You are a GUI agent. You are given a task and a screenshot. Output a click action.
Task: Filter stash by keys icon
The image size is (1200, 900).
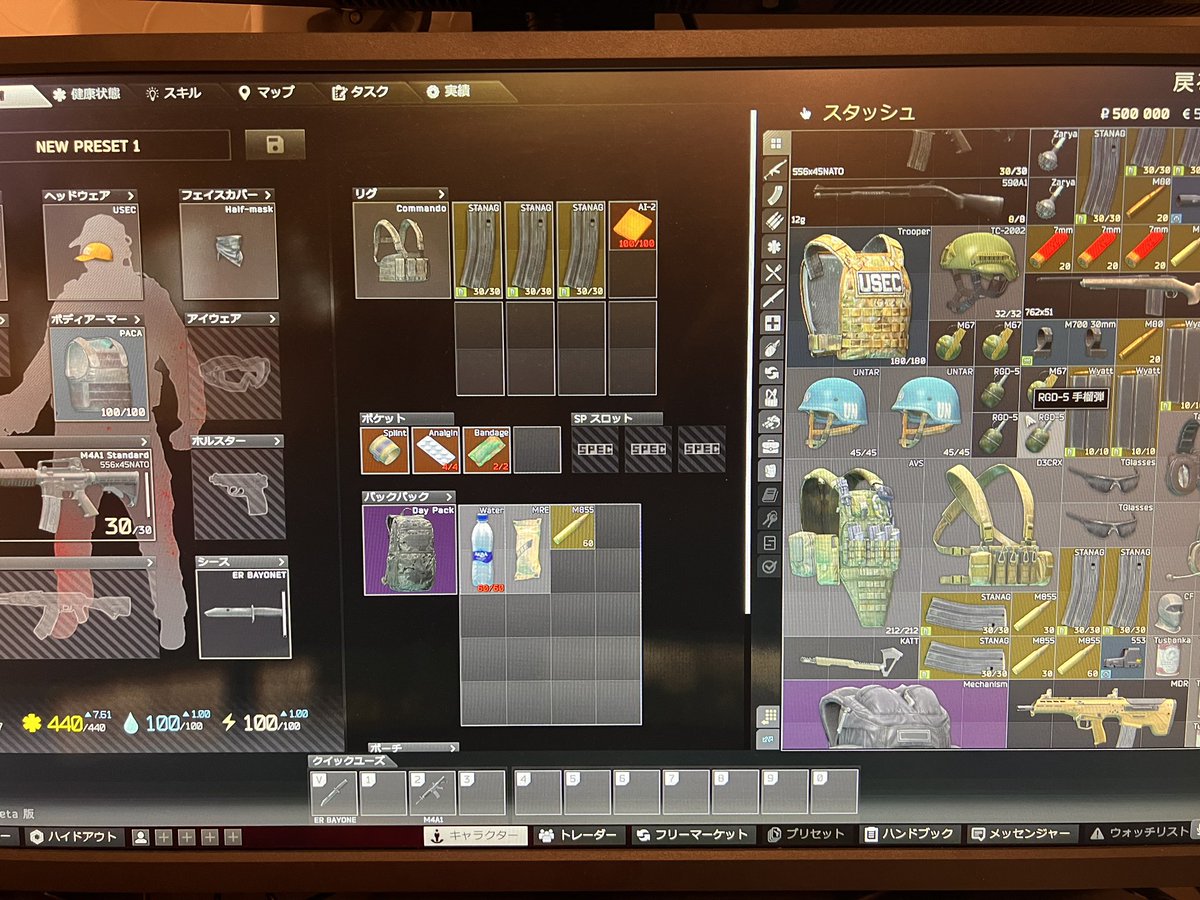[x=770, y=518]
